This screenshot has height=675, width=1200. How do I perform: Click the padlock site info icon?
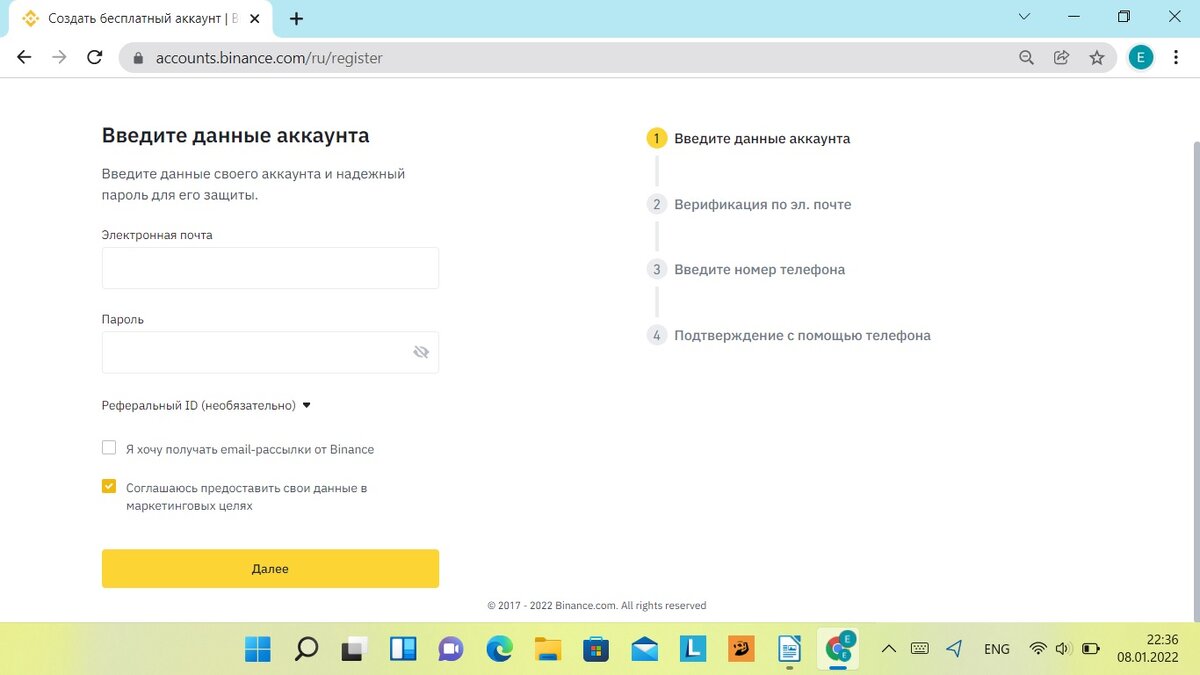[x=138, y=58]
